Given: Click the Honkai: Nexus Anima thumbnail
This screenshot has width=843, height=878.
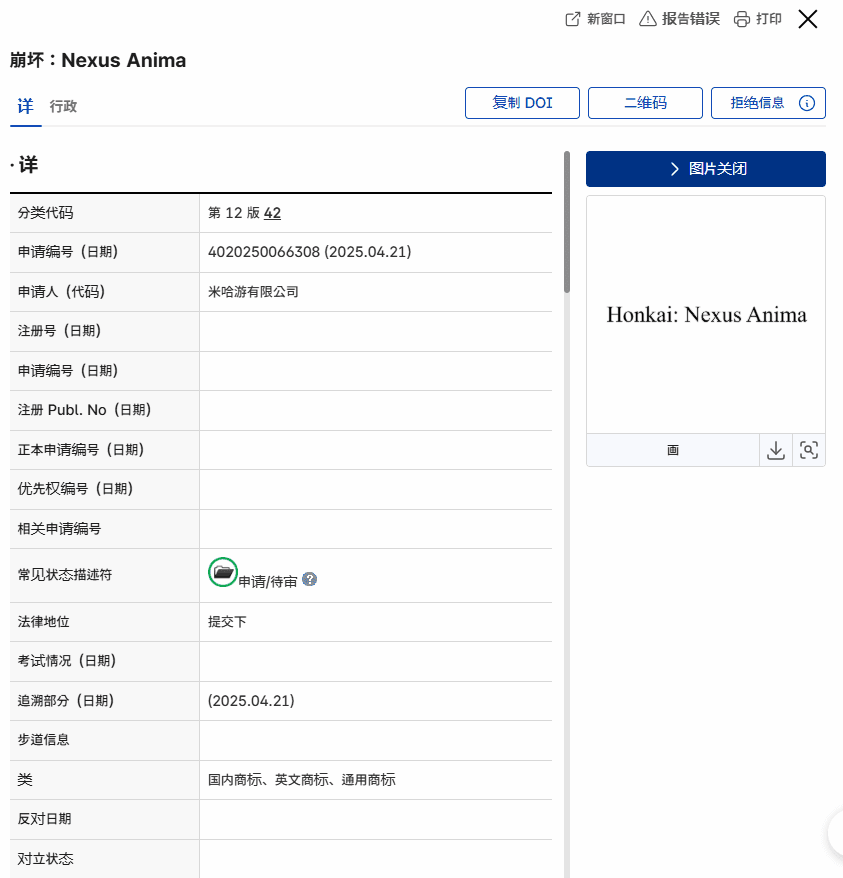Looking at the screenshot, I should (x=705, y=315).
